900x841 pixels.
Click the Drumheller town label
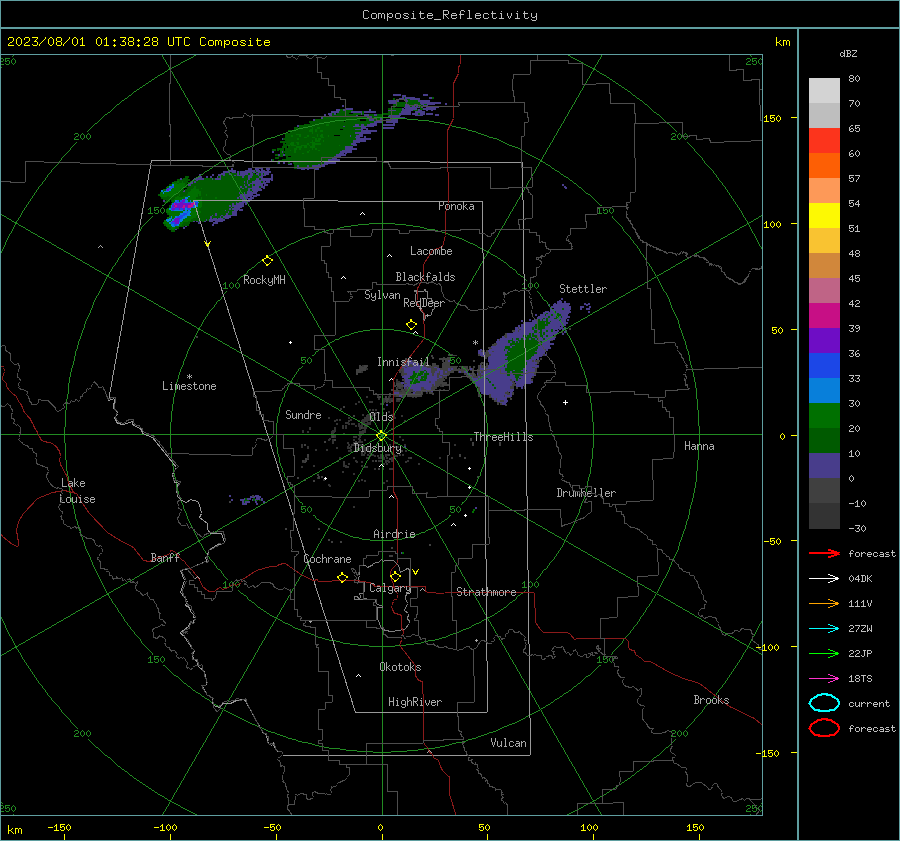586,493
